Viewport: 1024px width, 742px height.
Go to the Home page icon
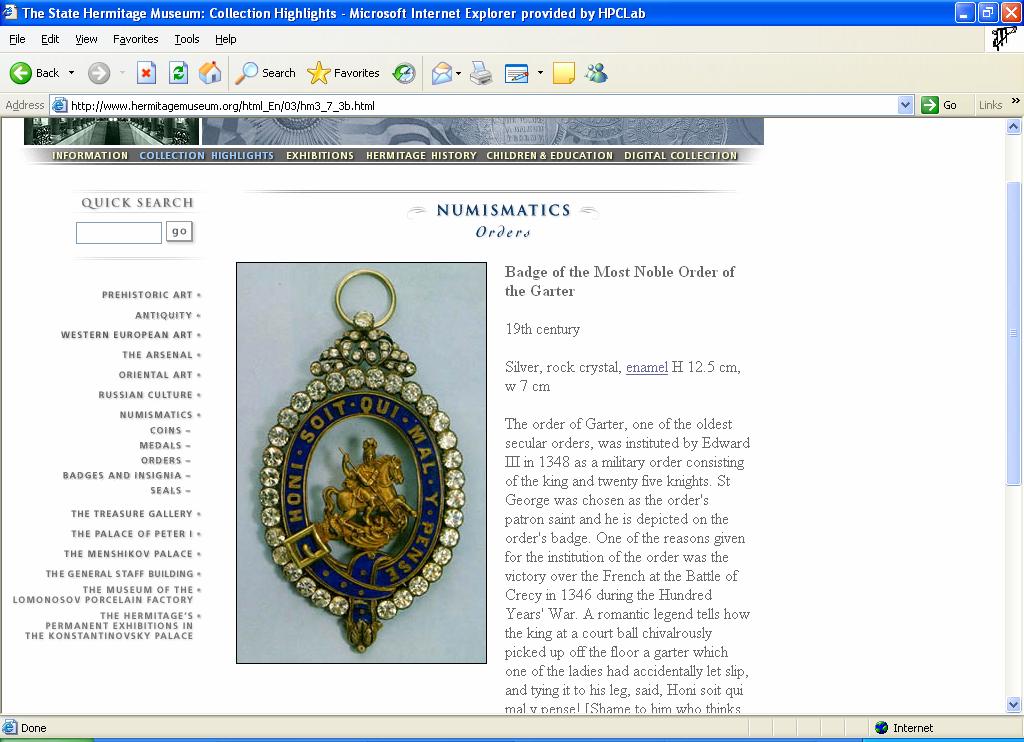tap(210, 73)
